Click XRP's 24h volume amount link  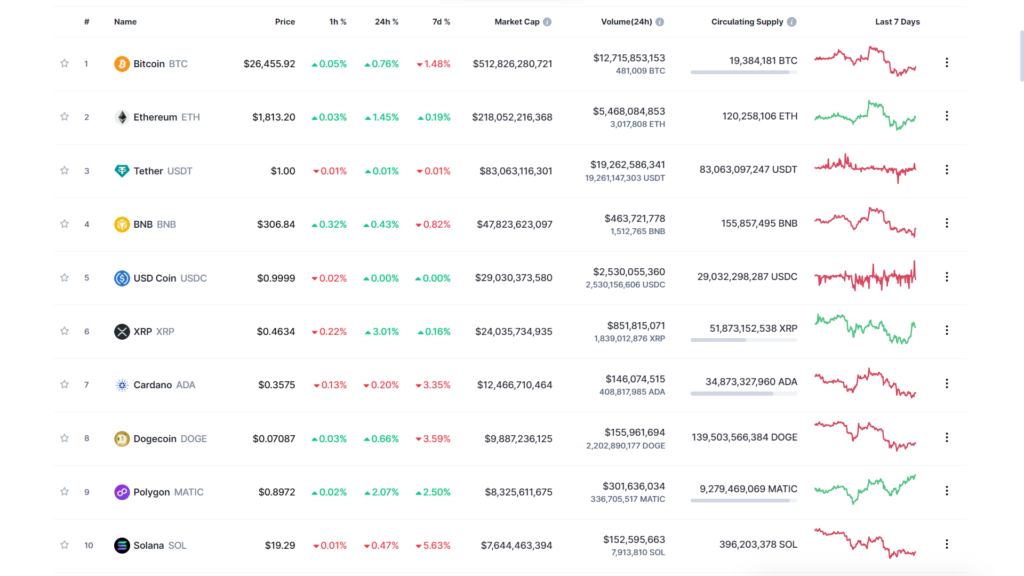[x=635, y=325]
